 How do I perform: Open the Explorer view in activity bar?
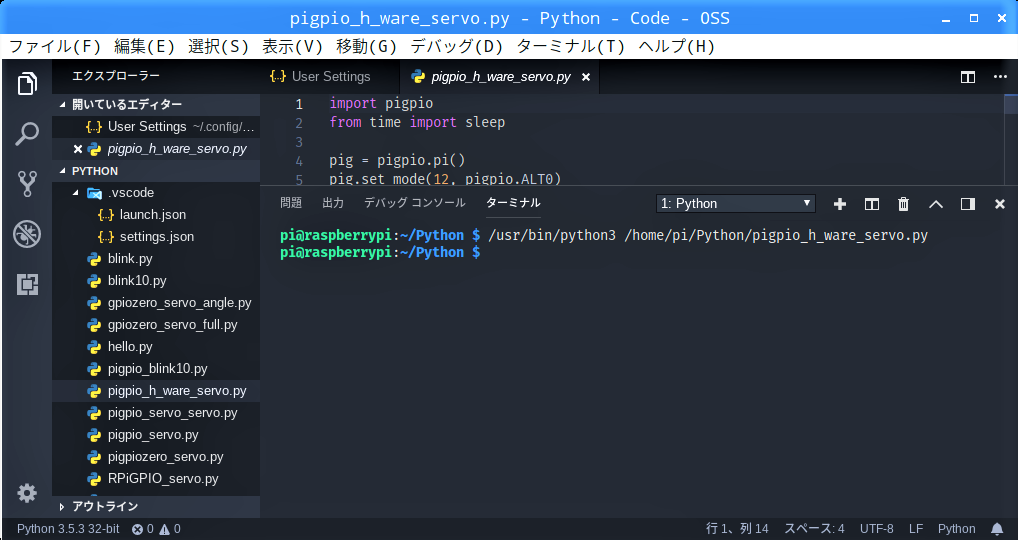(x=27, y=84)
